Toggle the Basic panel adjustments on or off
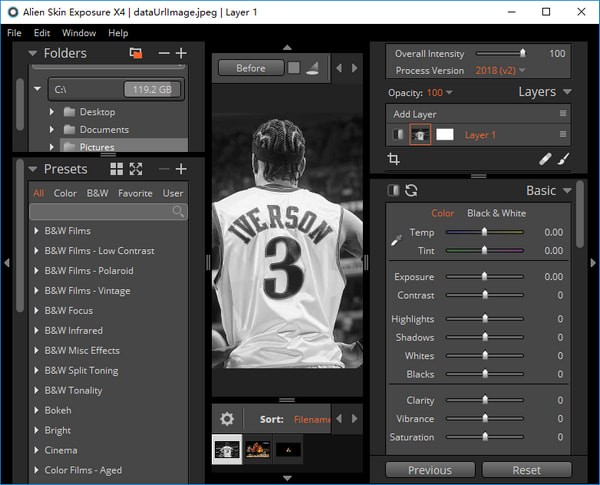Screen dimensions: 600x485 click(393, 190)
